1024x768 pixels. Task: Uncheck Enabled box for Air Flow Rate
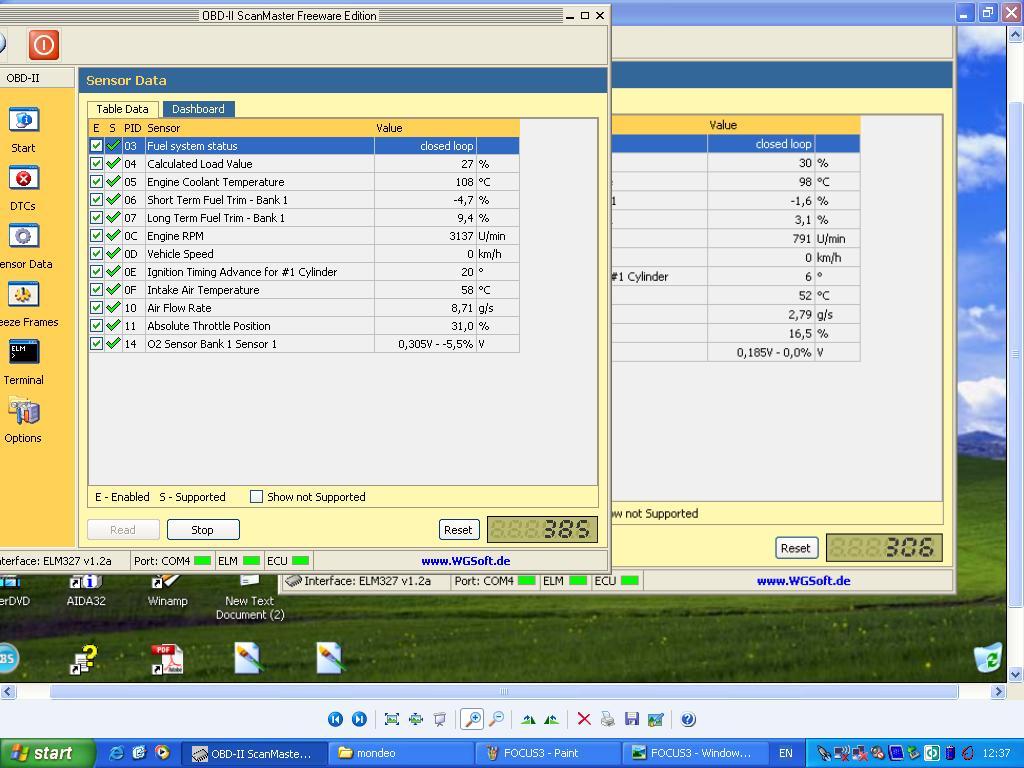(x=96, y=308)
